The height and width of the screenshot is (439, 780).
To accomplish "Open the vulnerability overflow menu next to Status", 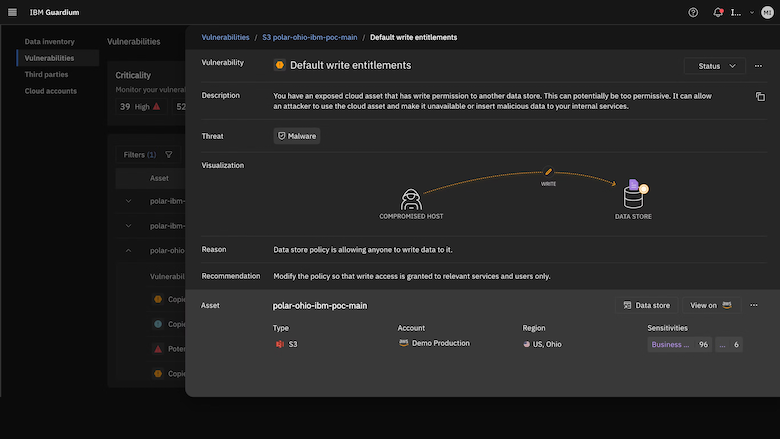I will (758, 66).
